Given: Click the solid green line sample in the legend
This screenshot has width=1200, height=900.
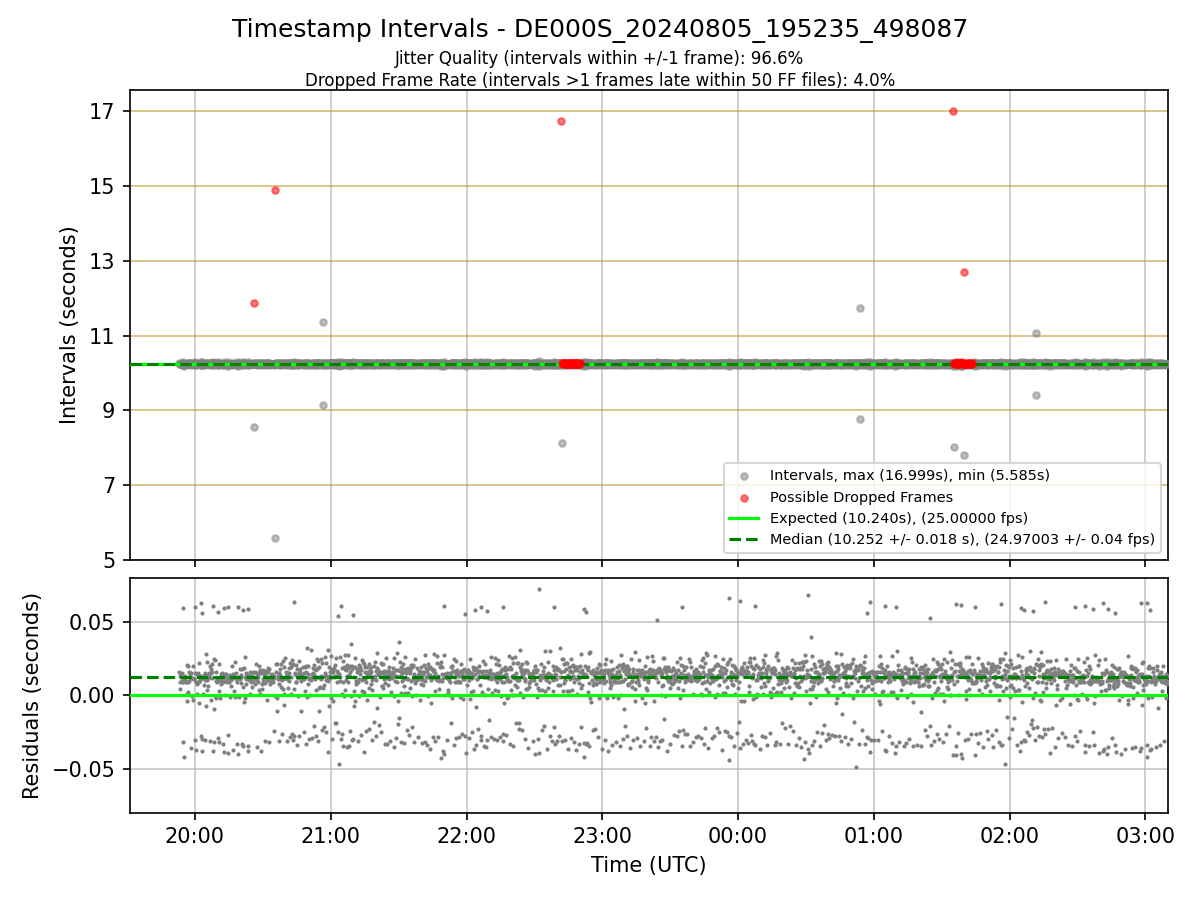Looking at the screenshot, I should [x=745, y=518].
